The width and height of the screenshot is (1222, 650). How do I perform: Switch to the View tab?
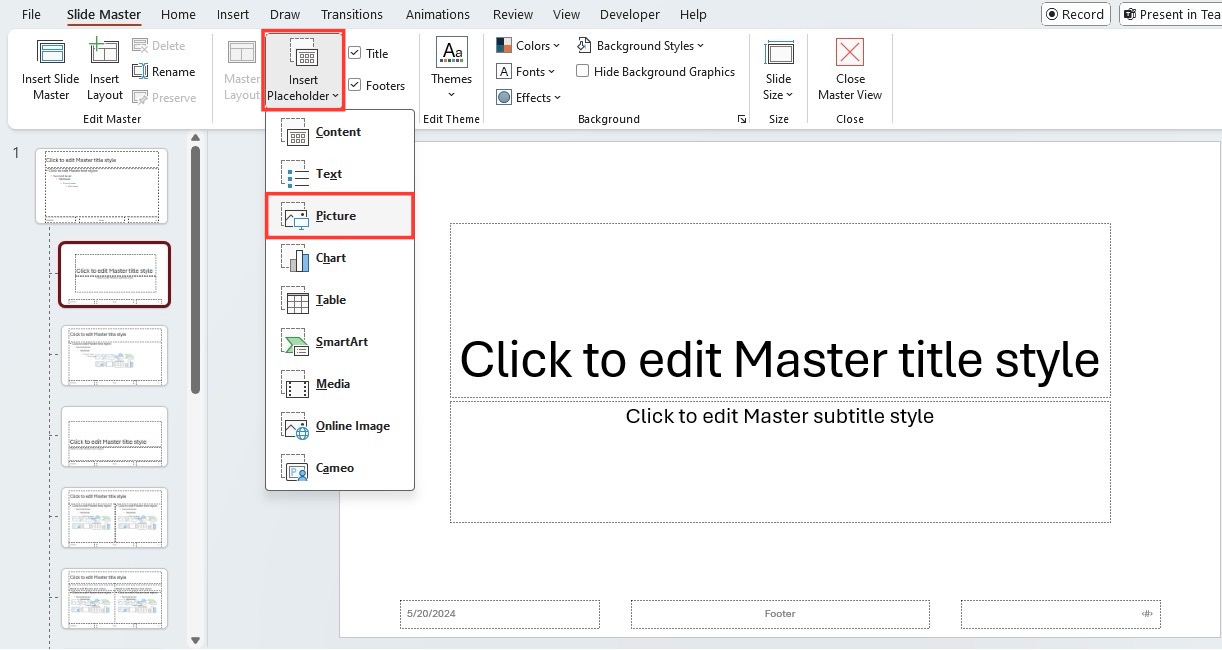[x=567, y=14]
